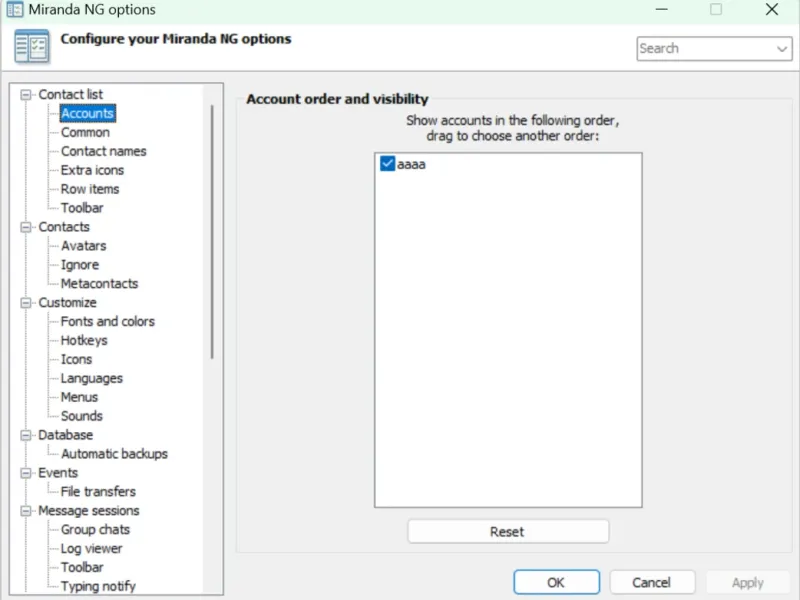800x600 pixels.
Task: Open Sounds settings
Action: click(x=82, y=416)
